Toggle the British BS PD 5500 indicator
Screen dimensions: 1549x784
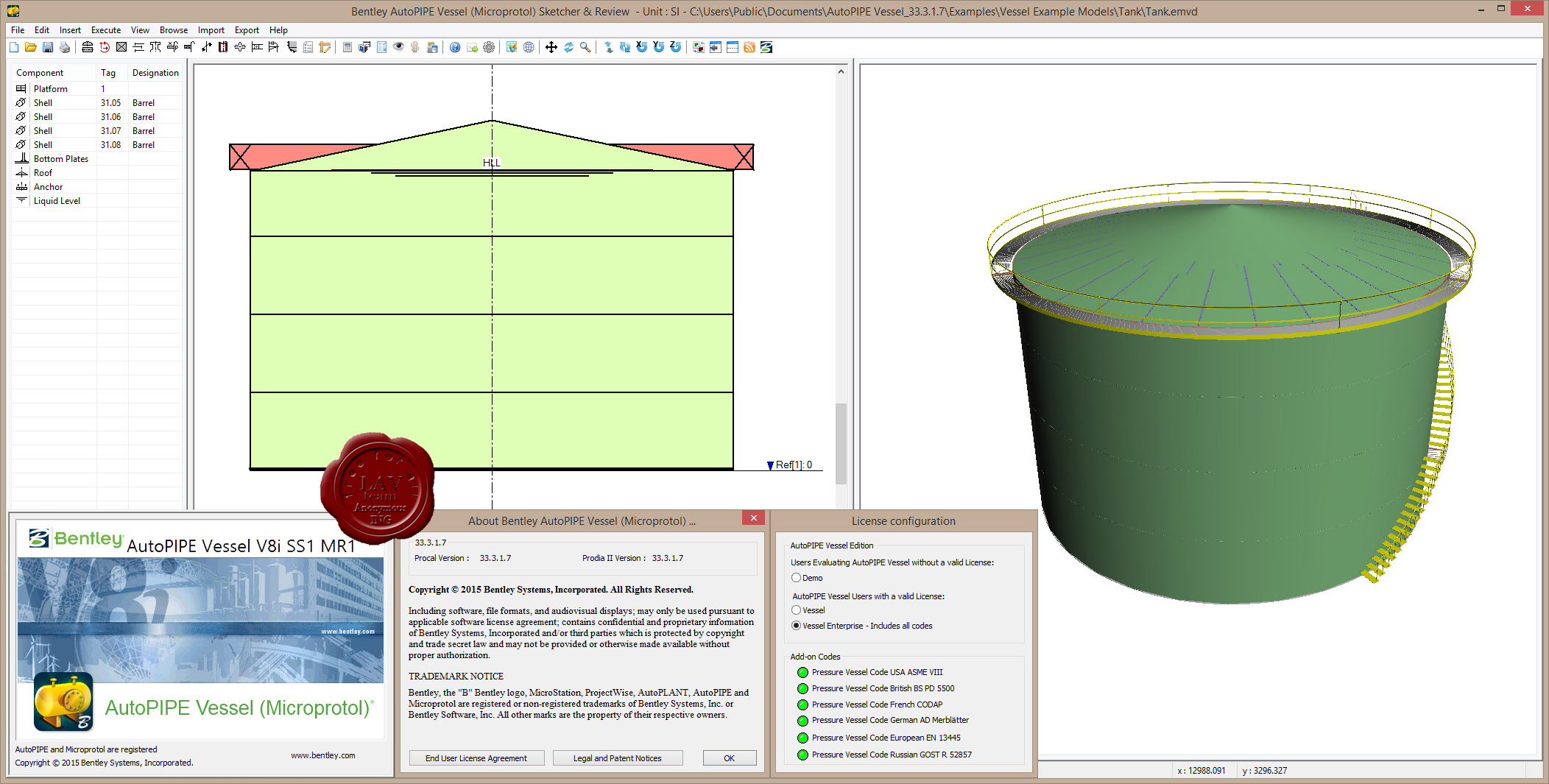click(x=802, y=688)
